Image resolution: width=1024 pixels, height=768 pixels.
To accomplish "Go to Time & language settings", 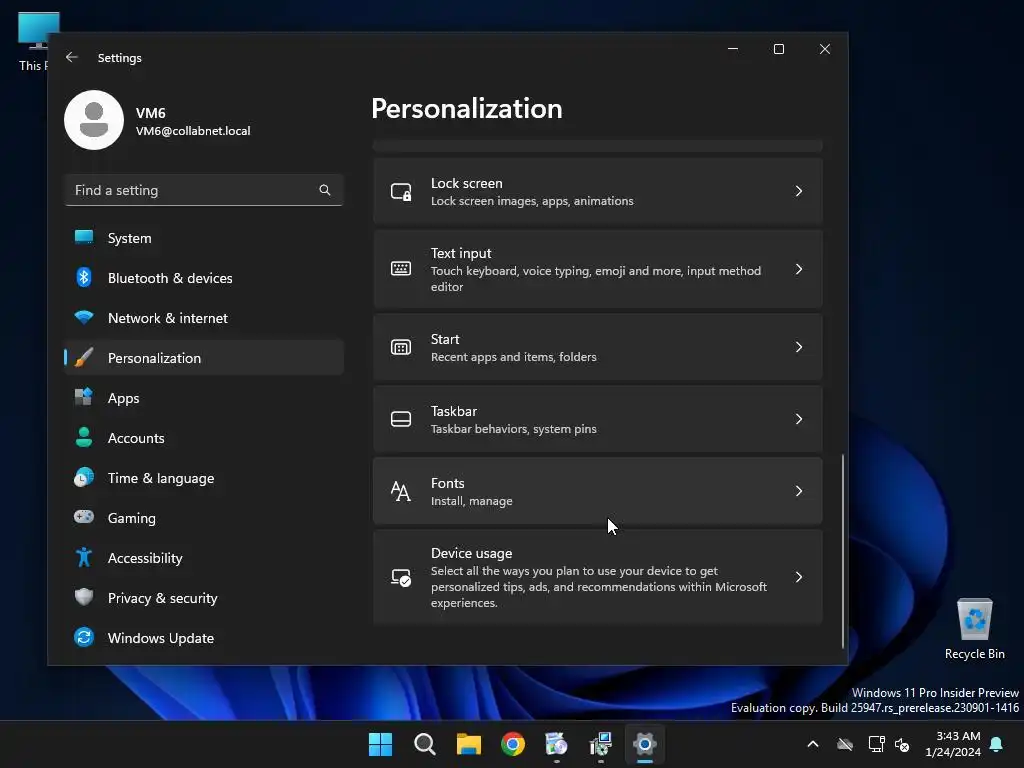I will coord(204,477).
